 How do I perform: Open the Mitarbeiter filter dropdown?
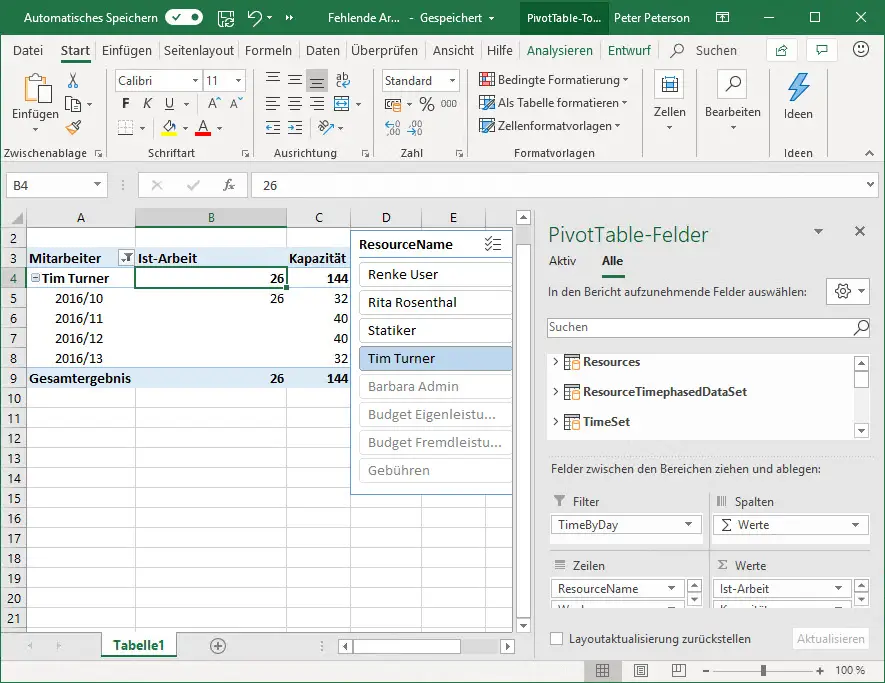pyautogui.click(x=126, y=258)
